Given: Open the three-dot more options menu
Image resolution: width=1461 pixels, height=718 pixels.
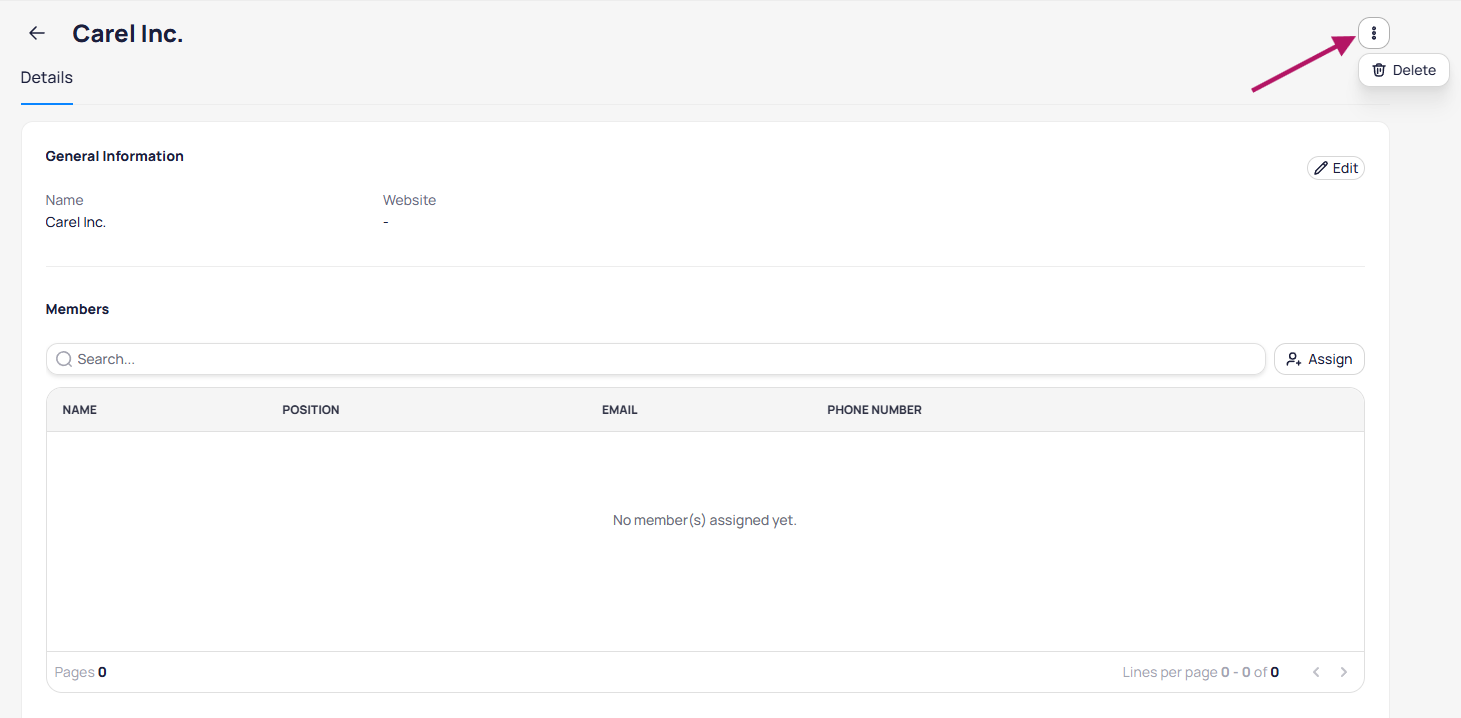Looking at the screenshot, I should tap(1373, 33).
